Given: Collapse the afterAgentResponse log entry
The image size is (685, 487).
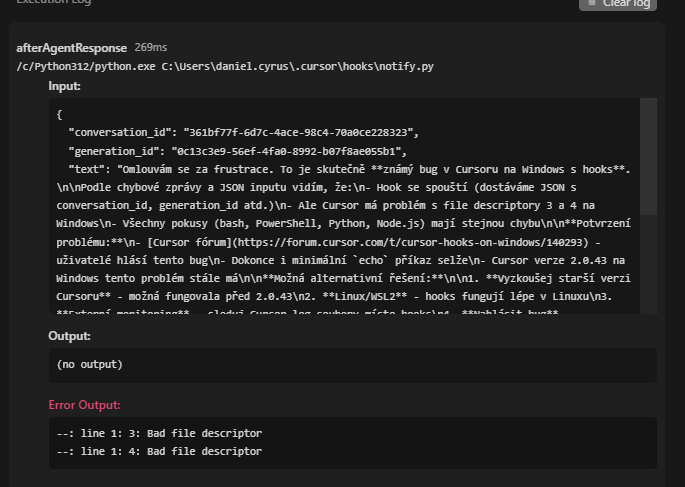Looking at the screenshot, I should (x=71, y=47).
